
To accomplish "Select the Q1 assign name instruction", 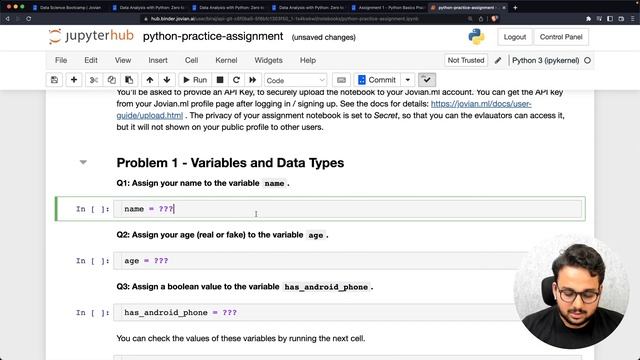I will coord(203,183).
